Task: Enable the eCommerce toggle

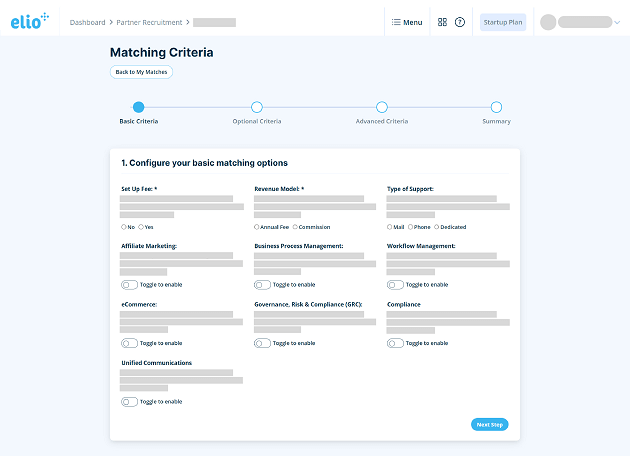Action: pyautogui.click(x=129, y=343)
